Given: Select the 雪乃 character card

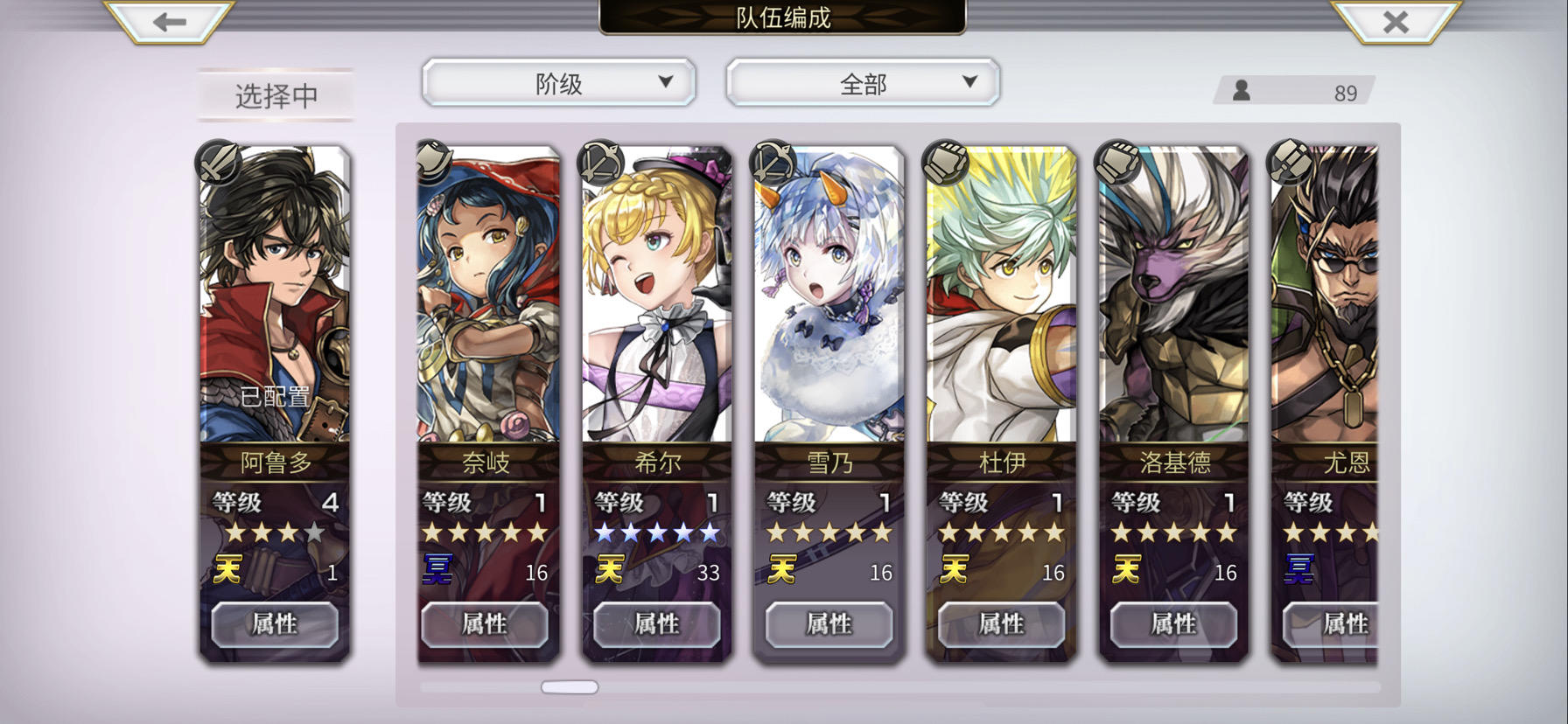Looking at the screenshot, I should point(829,402).
